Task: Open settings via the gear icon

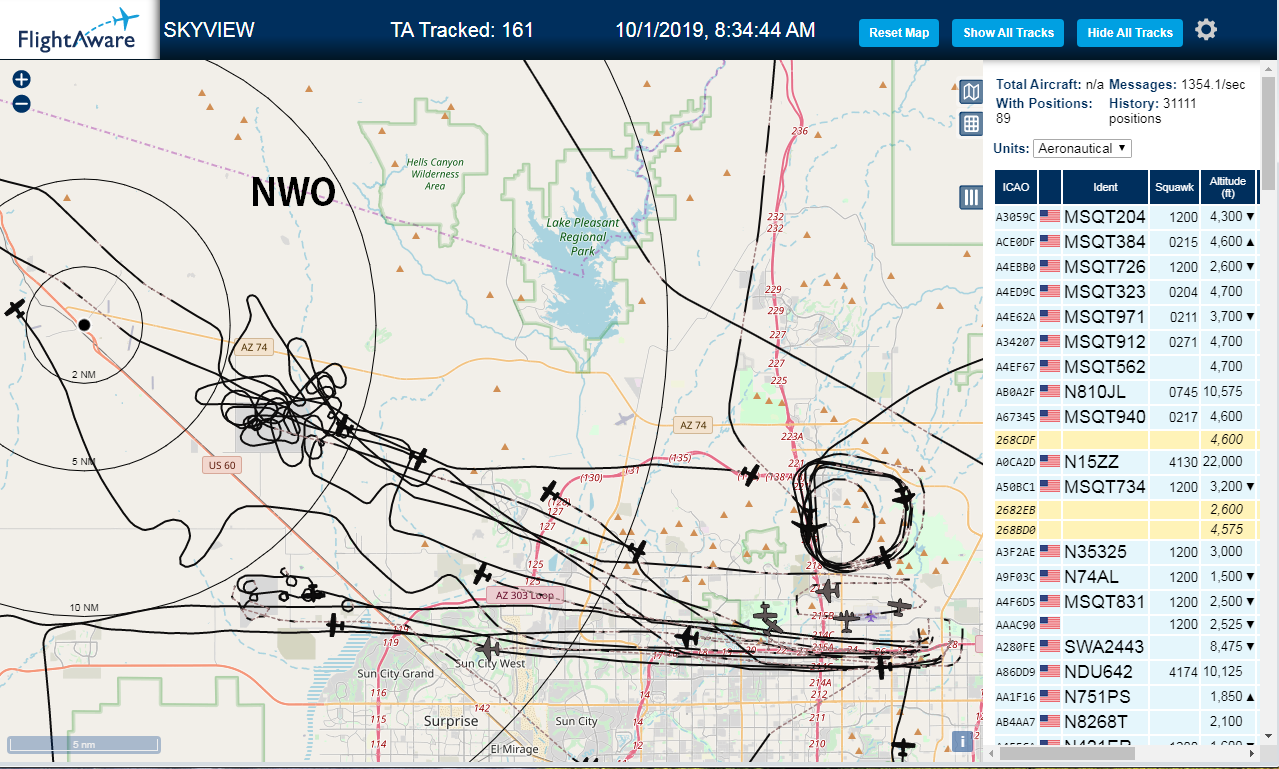Action: click(1206, 30)
